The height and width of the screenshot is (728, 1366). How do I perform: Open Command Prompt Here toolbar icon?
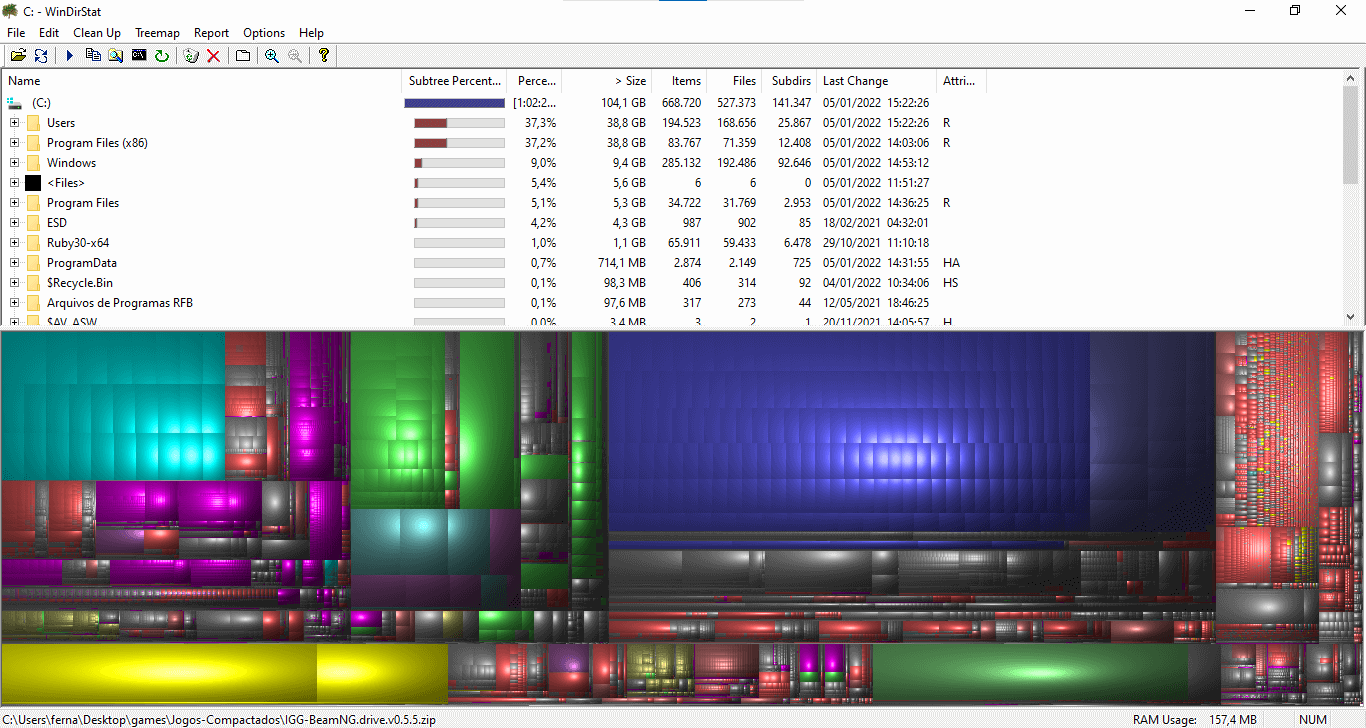click(139, 56)
